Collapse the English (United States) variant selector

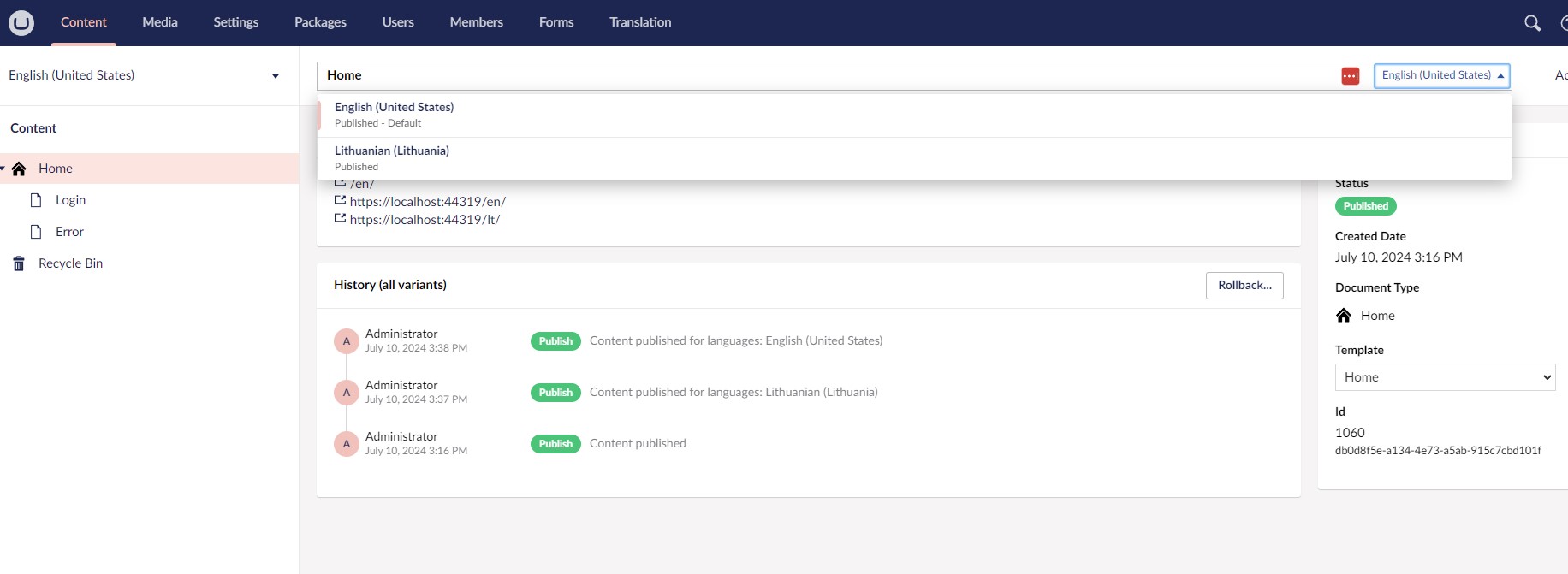1441,75
